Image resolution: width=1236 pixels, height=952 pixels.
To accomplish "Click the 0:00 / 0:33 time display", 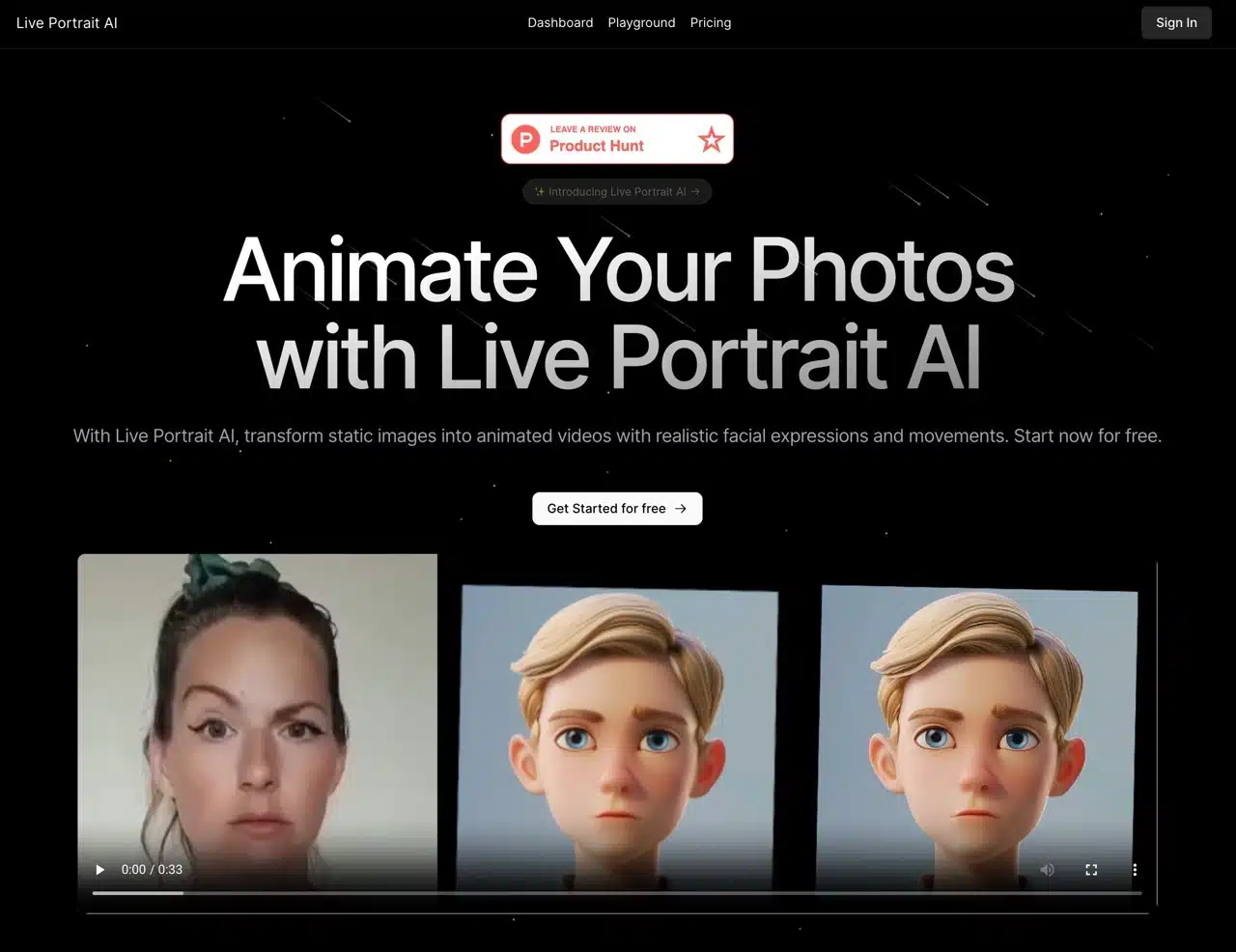I will coord(152,869).
